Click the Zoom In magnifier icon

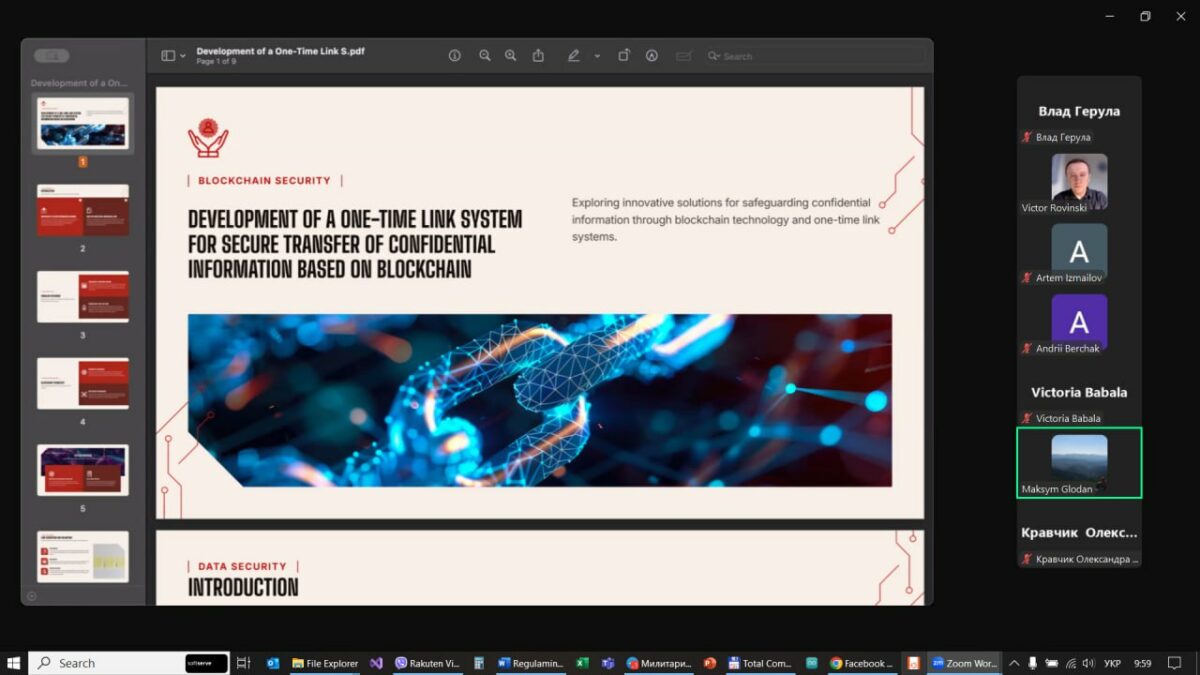(511, 56)
